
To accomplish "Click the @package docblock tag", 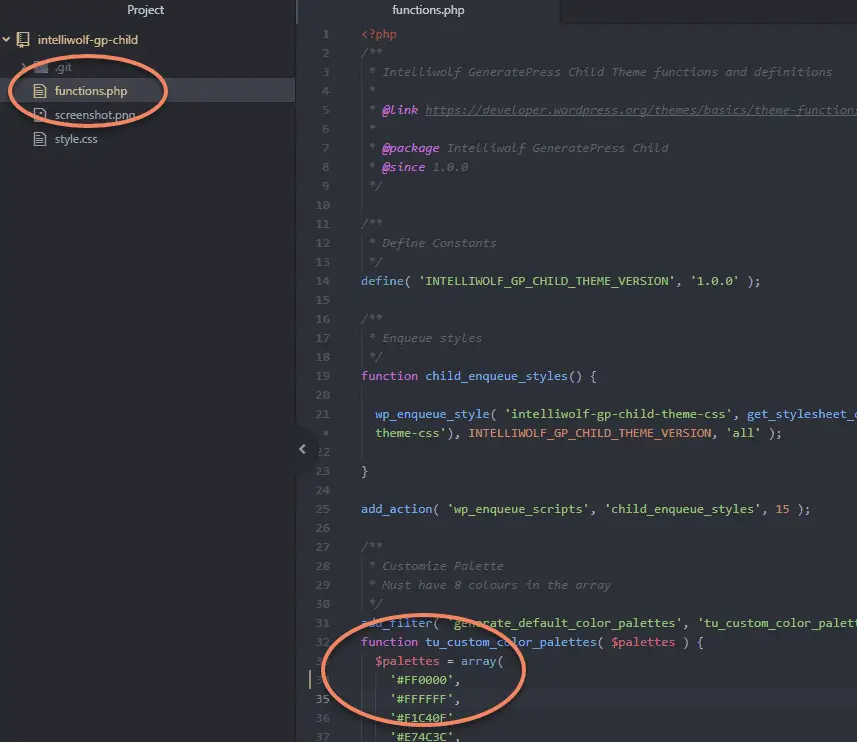I will point(410,148).
